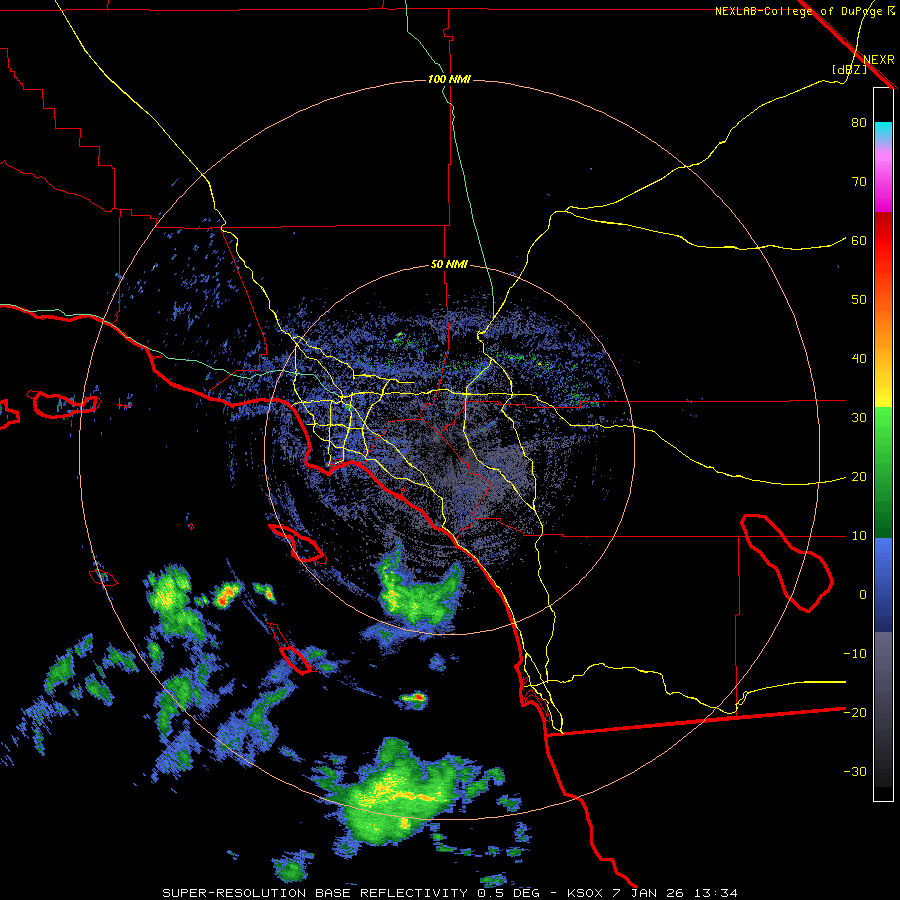Click the cyan top segment of the color bar
The image size is (900, 900).
pos(883,131)
